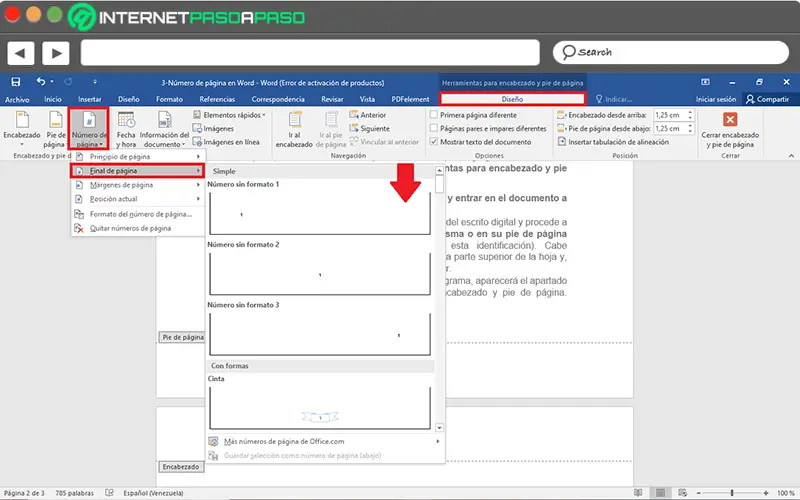Viewport: 800px width, 500px height.
Task: Jump to Anterior section
Action: point(368,115)
